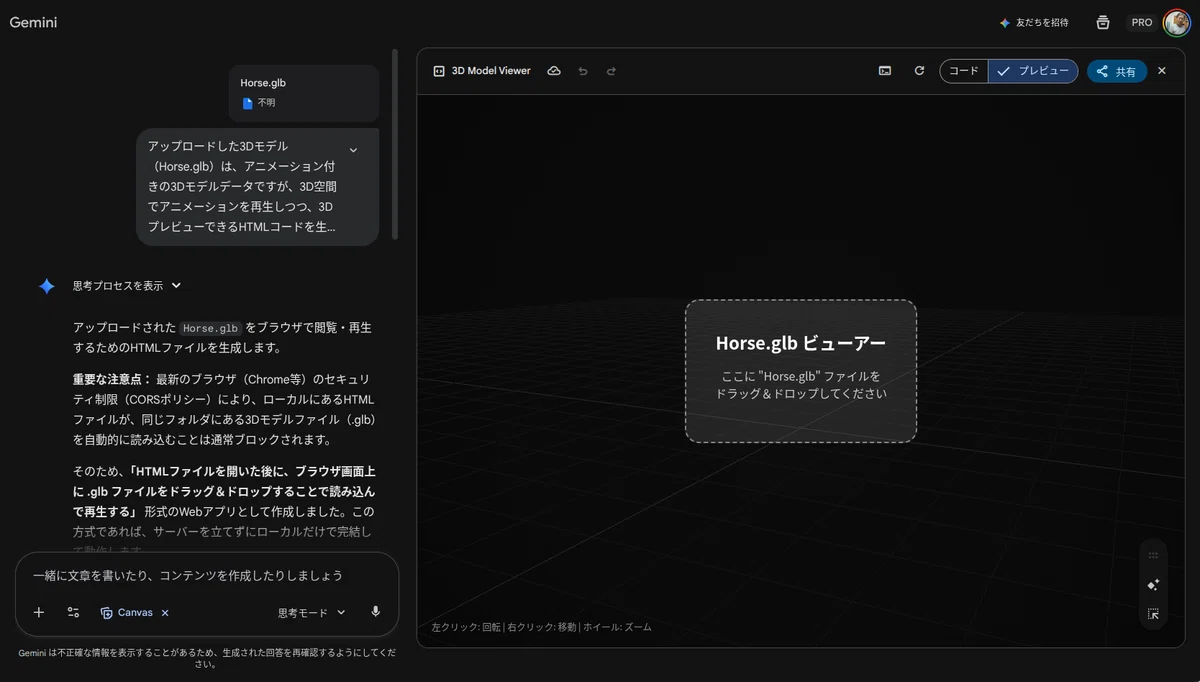Image resolution: width=1200 pixels, height=682 pixels.
Task: Click the blue file icon under Horse.glb
Action: pos(247,103)
